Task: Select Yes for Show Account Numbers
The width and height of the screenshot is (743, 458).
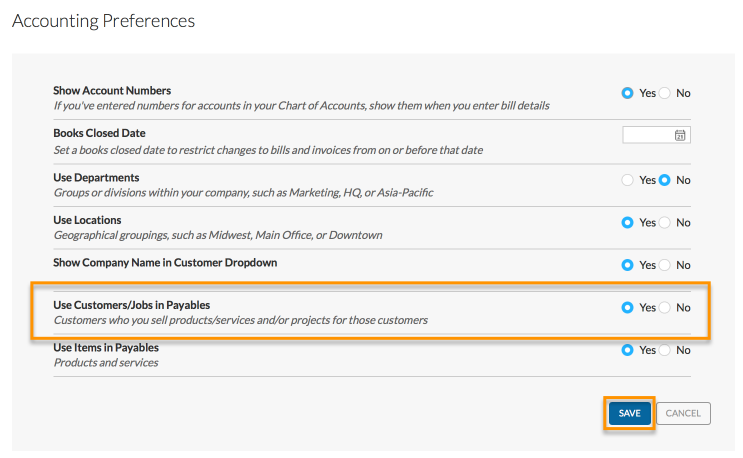Action: click(627, 93)
